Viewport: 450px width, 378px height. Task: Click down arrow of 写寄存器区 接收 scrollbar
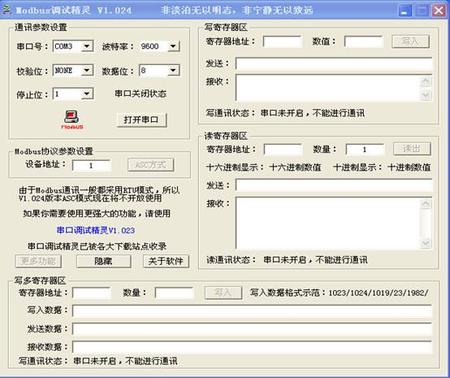coord(426,95)
